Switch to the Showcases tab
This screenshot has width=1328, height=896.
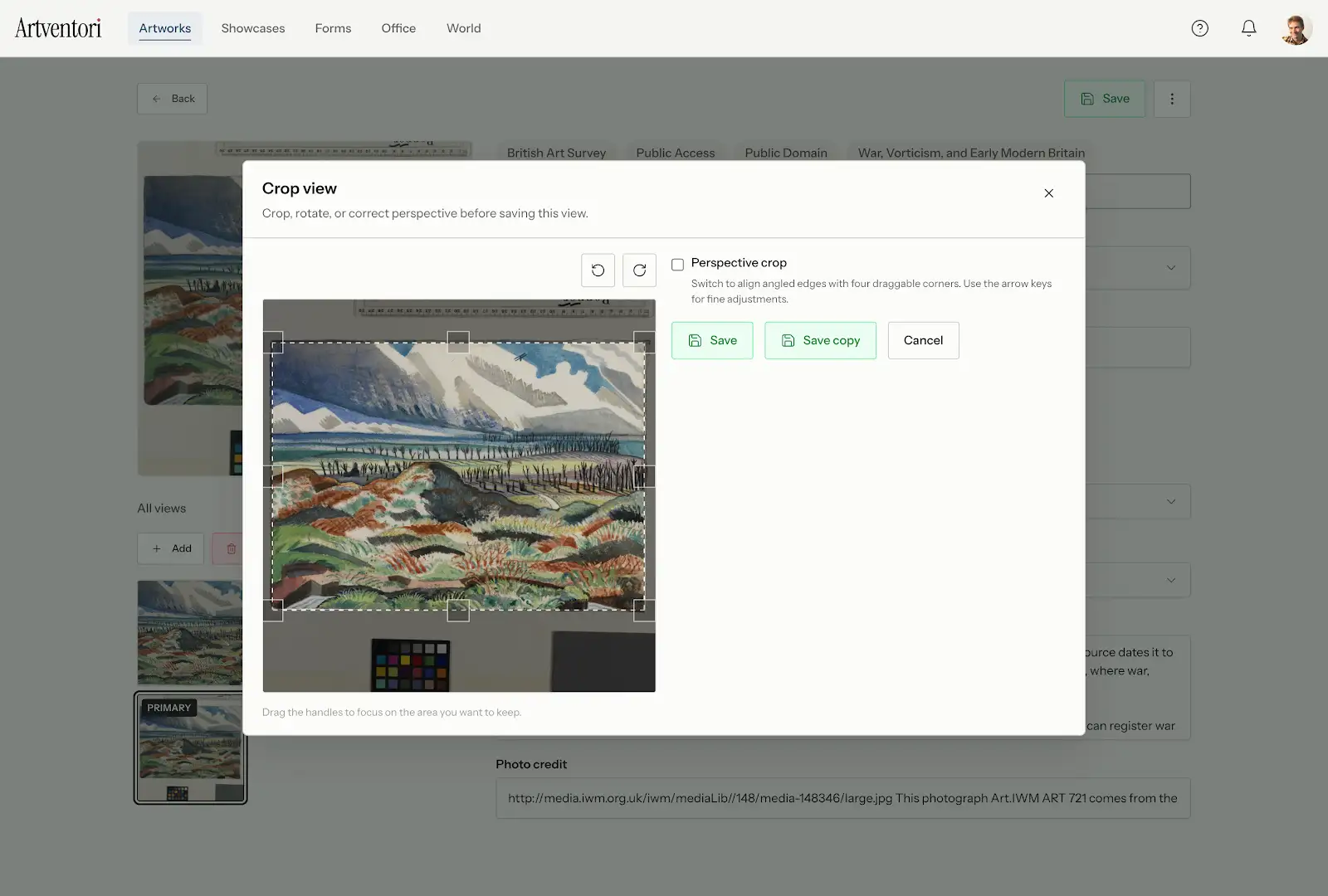[x=253, y=28]
